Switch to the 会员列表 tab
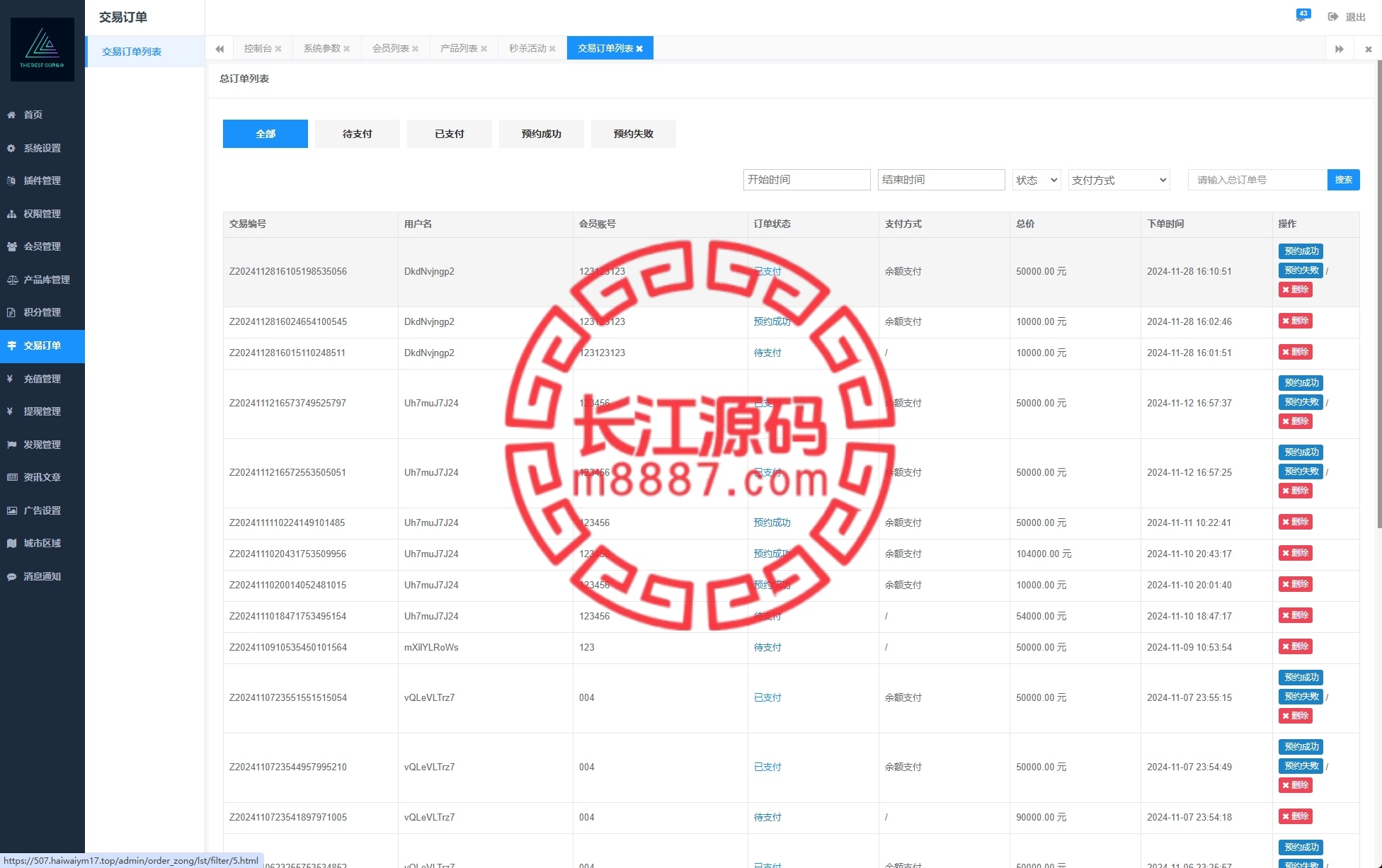This screenshot has height=868, width=1382. (x=391, y=49)
